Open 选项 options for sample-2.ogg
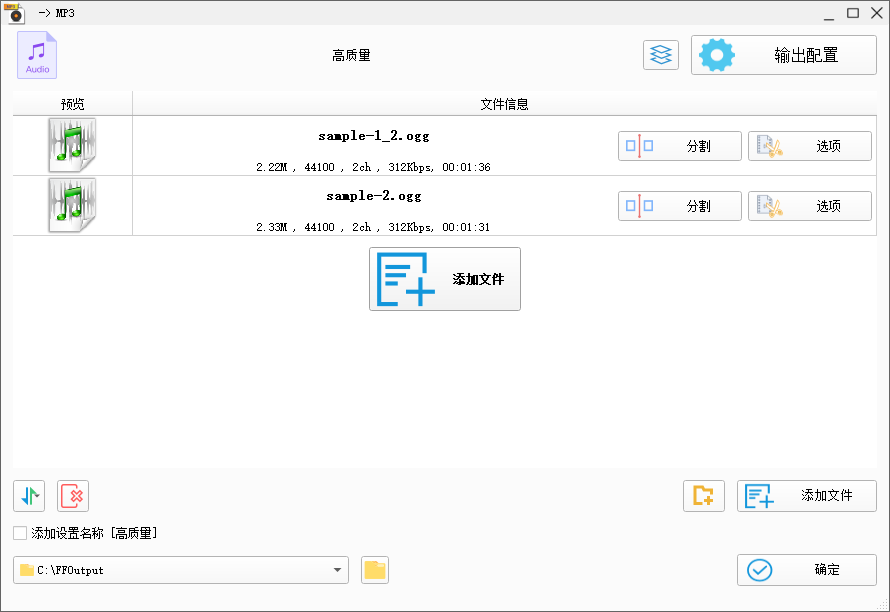The height and width of the screenshot is (612, 890). [x=809, y=206]
